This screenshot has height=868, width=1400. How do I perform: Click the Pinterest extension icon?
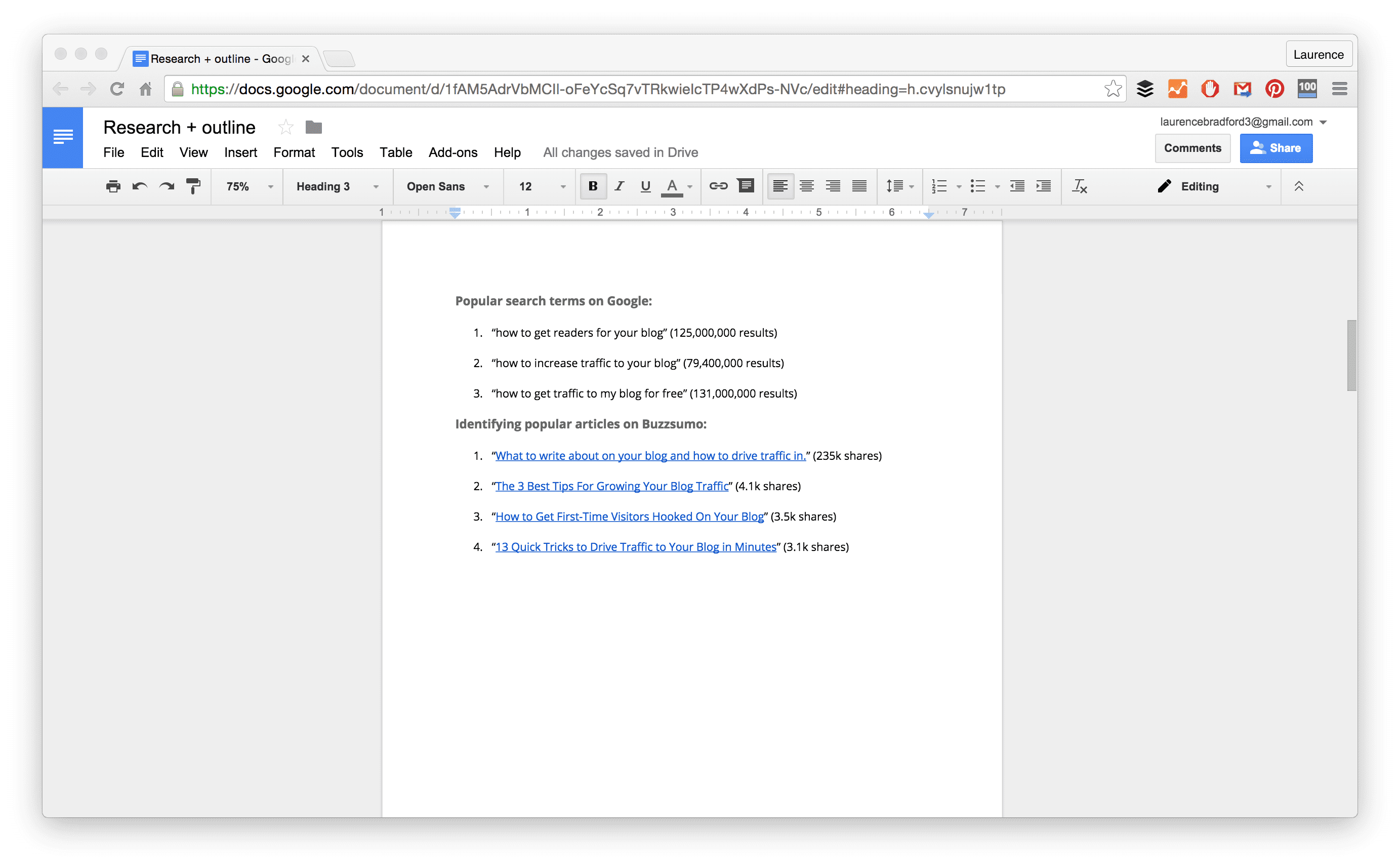[x=1274, y=89]
